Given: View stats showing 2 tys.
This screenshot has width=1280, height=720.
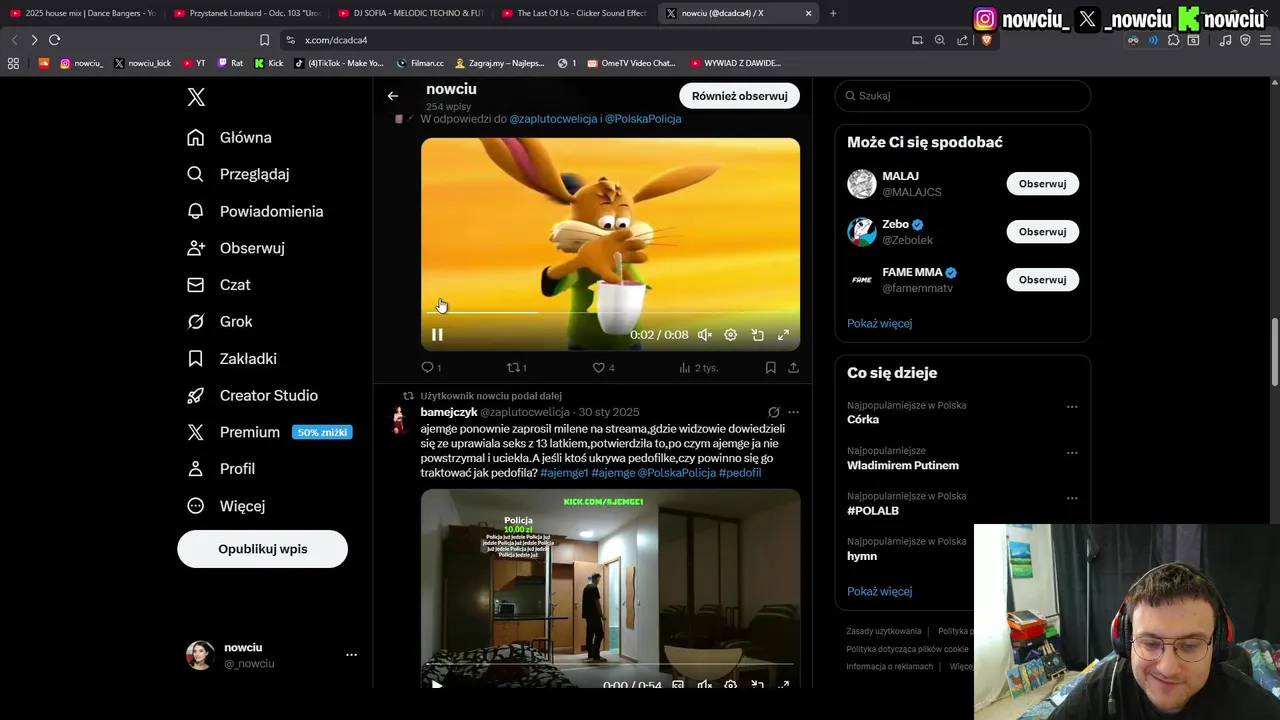Looking at the screenshot, I should tap(698, 368).
